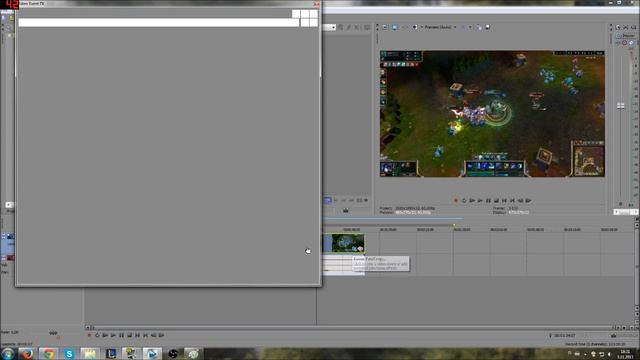Screen dimensions: 640x360
Task: Click Play From Start in the timeline transport
Action: pyautogui.click(x=105, y=335)
